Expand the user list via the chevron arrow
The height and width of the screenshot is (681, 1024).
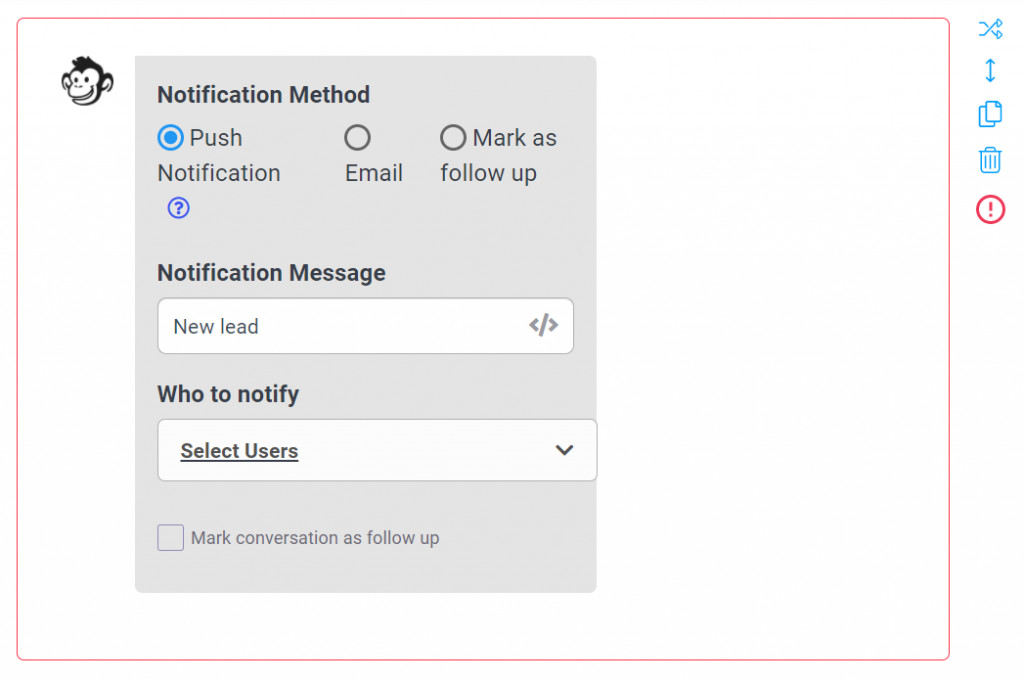tap(564, 450)
